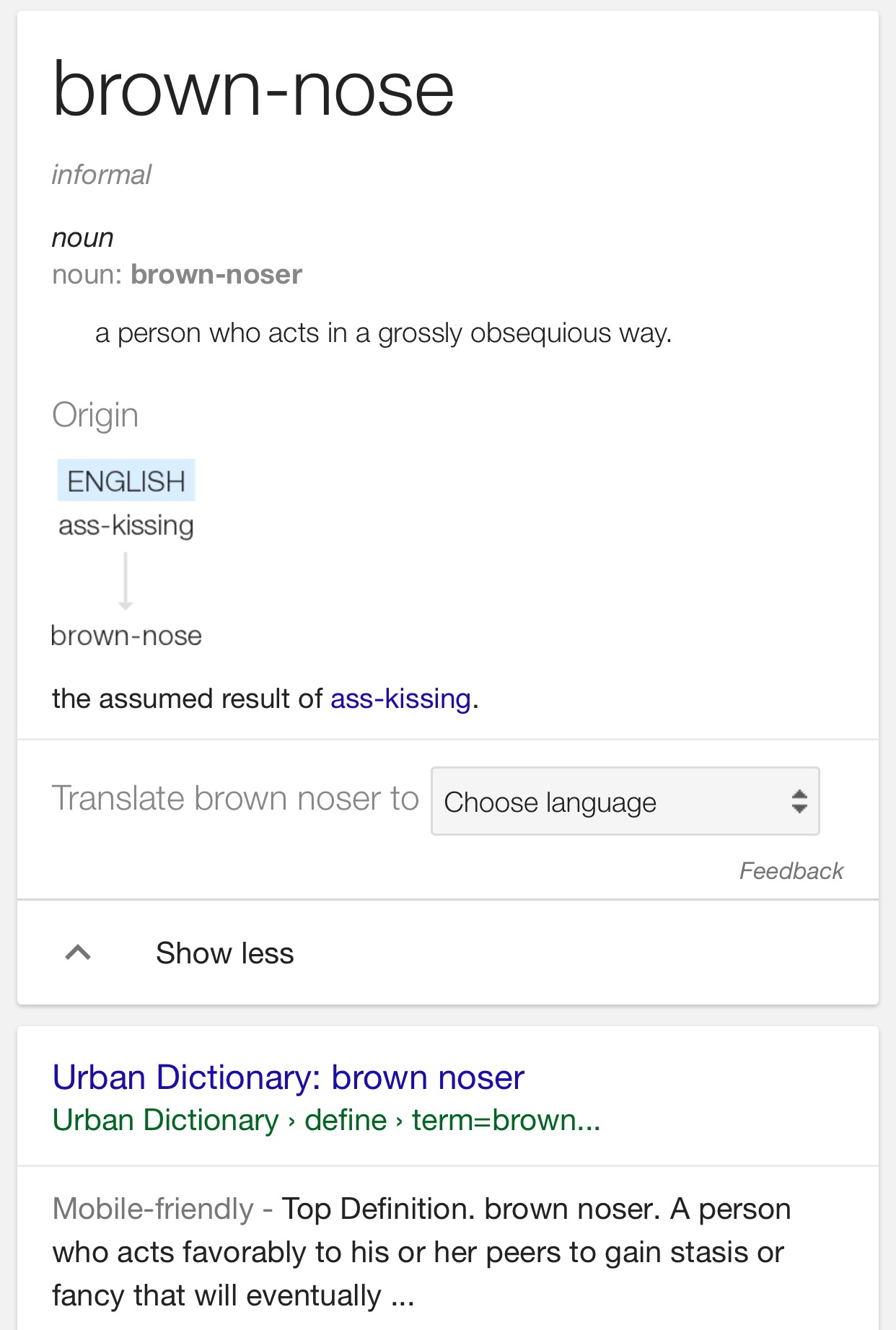
Task: Click the grossly obsequious definition text
Action: (383, 333)
